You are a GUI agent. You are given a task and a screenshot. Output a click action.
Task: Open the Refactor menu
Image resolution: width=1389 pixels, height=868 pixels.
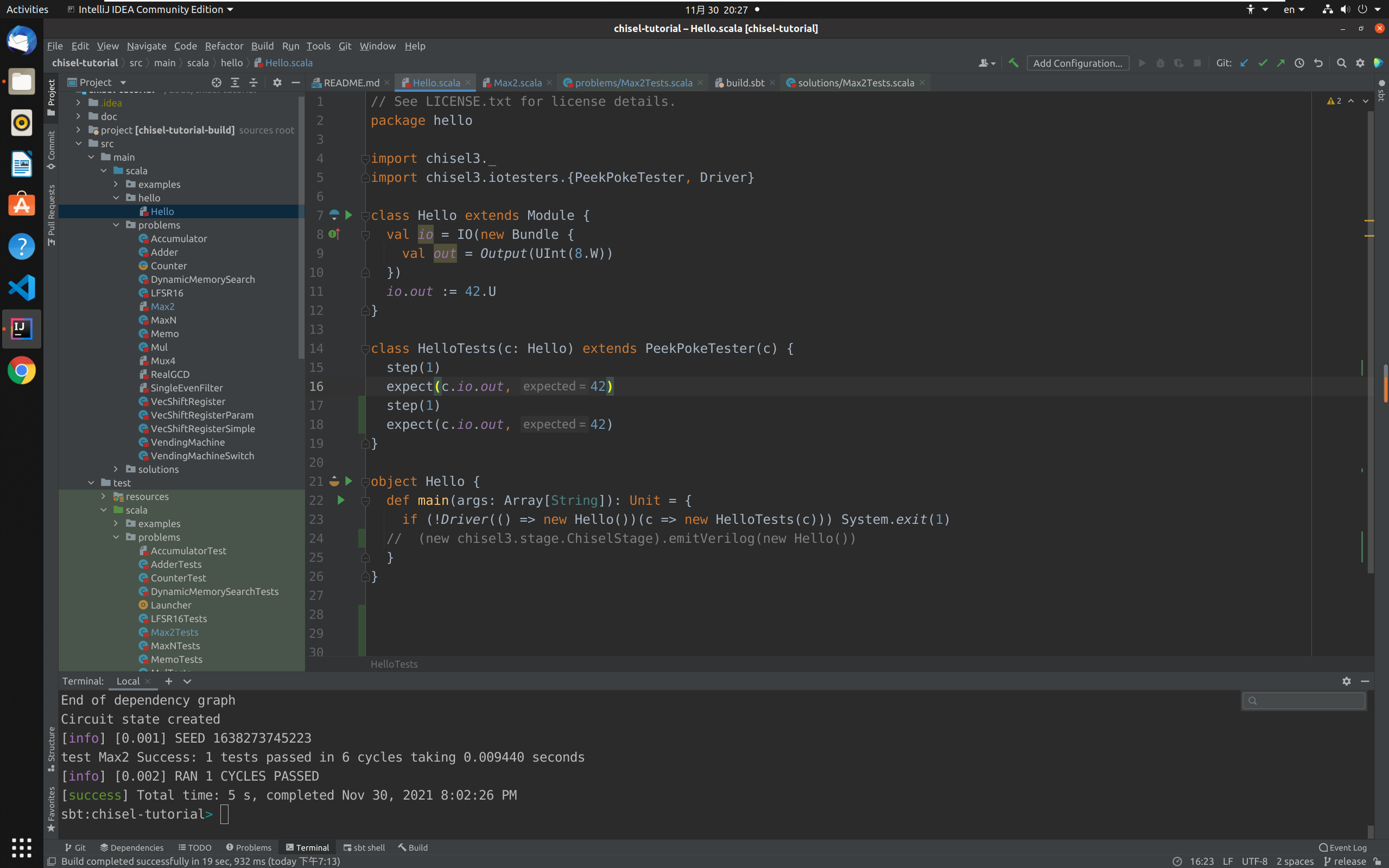click(x=224, y=46)
